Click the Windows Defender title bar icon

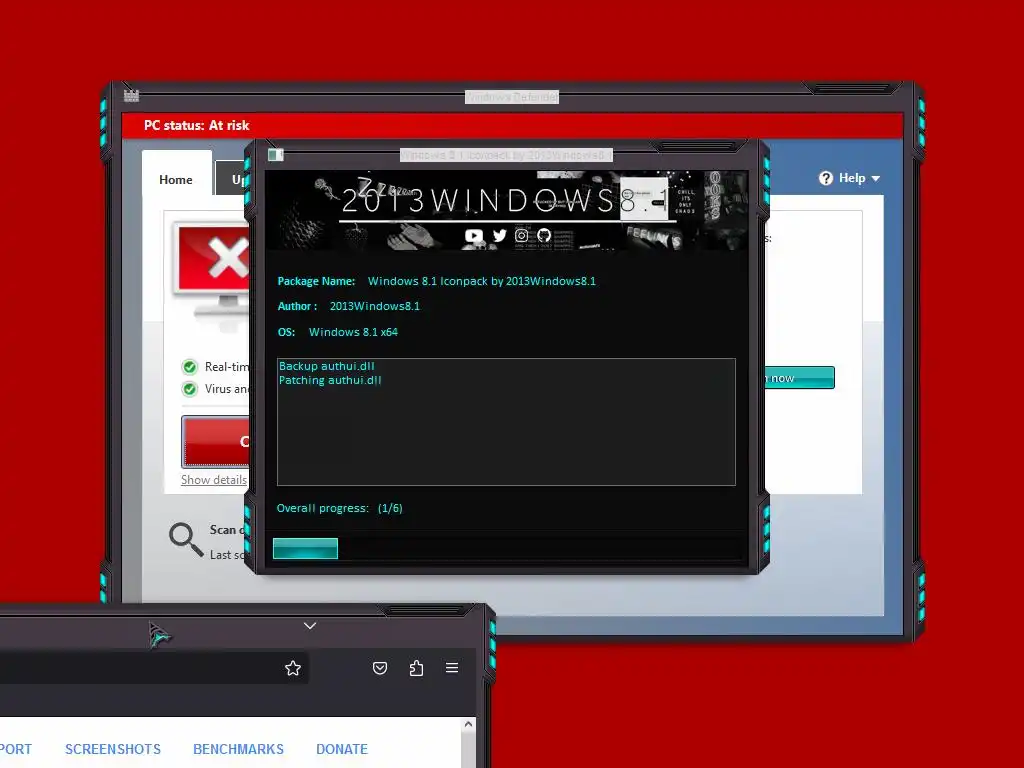click(x=131, y=96)
